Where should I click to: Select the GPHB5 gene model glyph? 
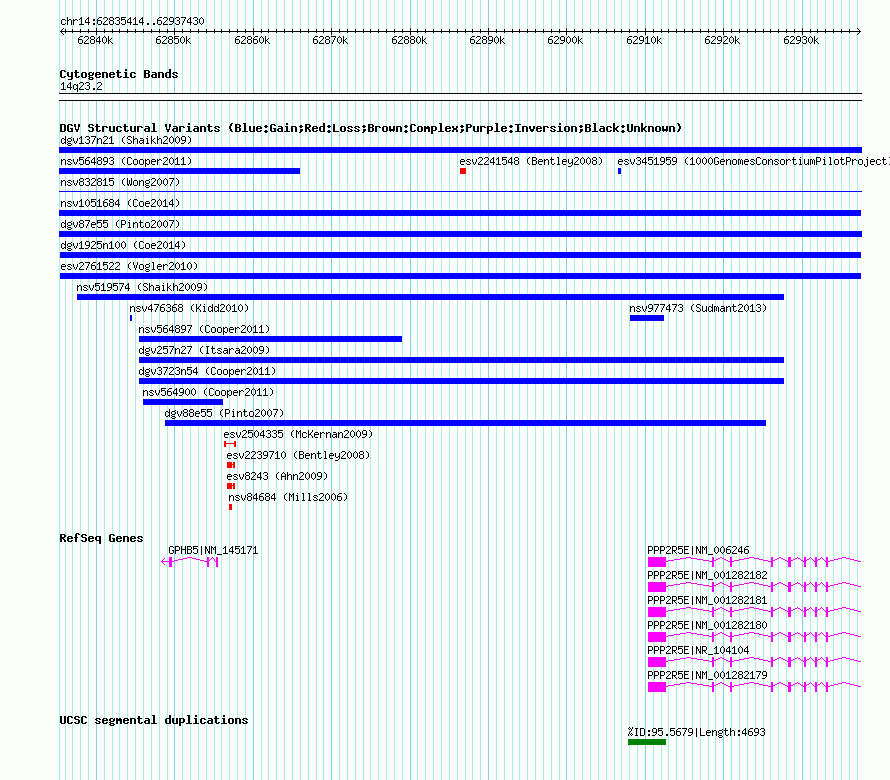pos(190,562)
